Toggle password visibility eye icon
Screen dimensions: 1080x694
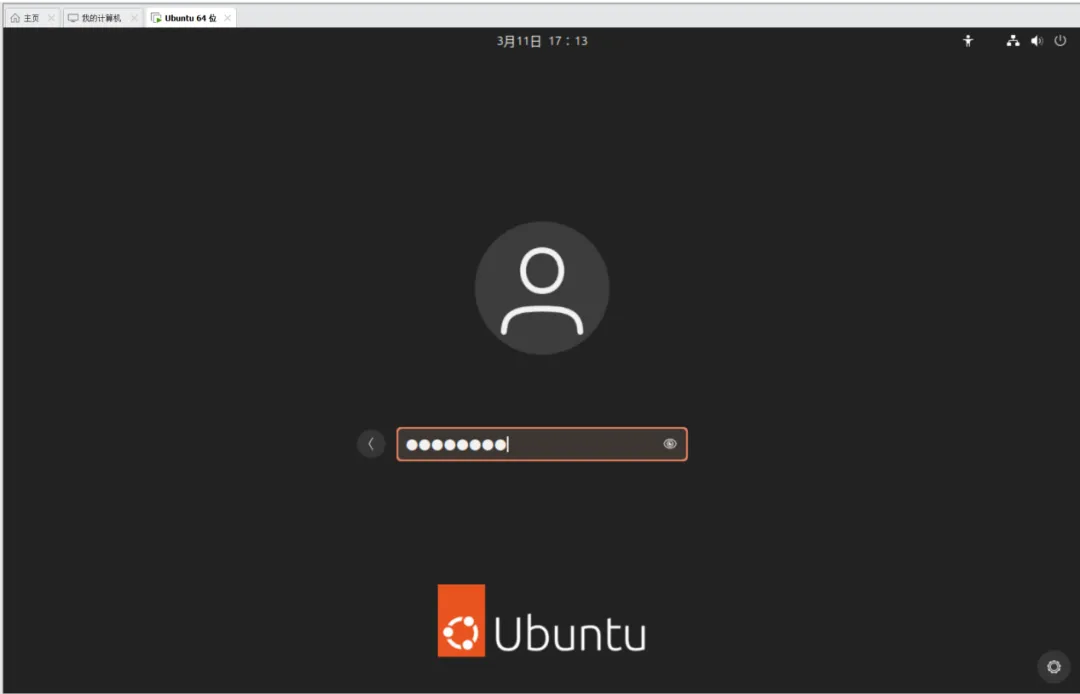pyautogui.click(x=669, y=444)
